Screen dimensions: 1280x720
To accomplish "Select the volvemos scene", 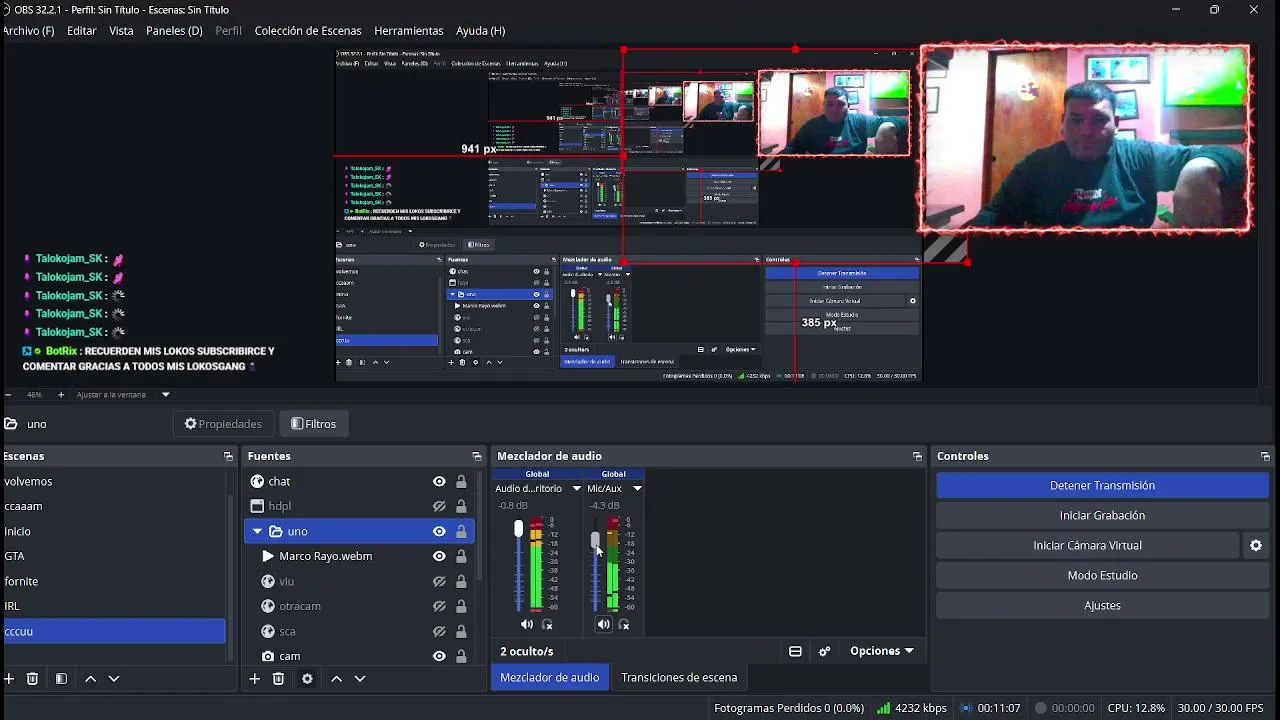I will click(114, 481).
